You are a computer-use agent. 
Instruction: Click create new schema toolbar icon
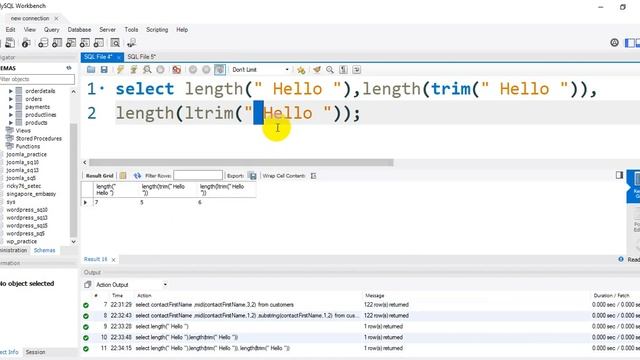point(43,43)
